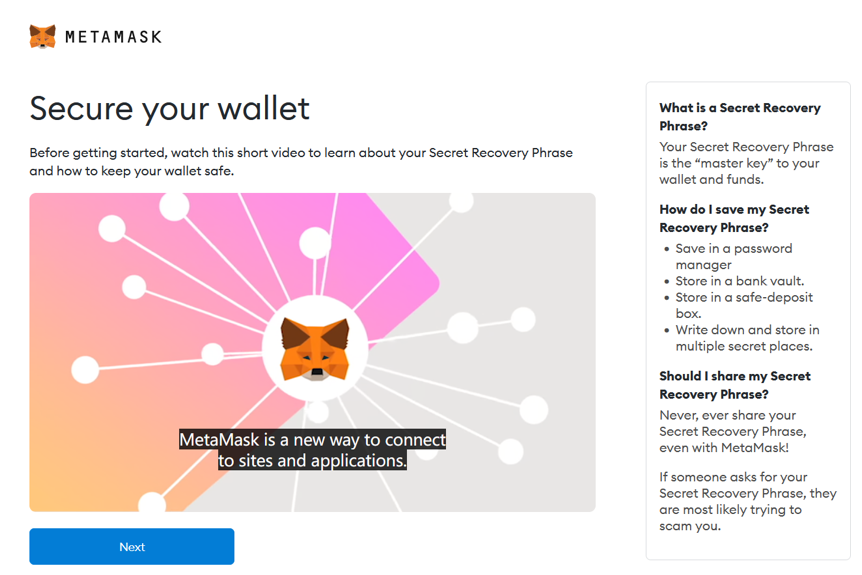Click 'Save in a password manager' bullet

[734, 257]
